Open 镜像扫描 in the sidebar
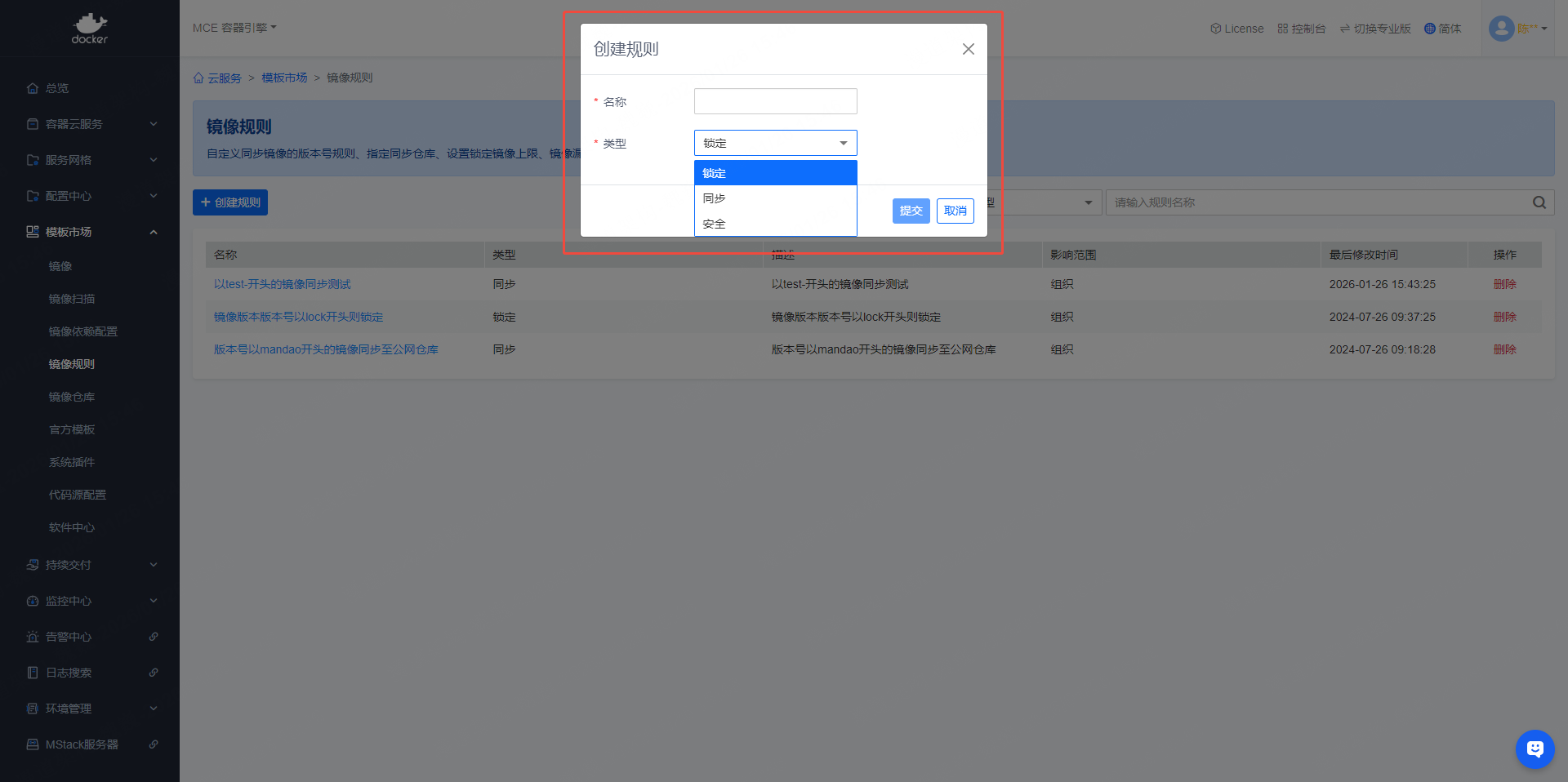Viewport: 1568px width, 782px height. (72, 299)
